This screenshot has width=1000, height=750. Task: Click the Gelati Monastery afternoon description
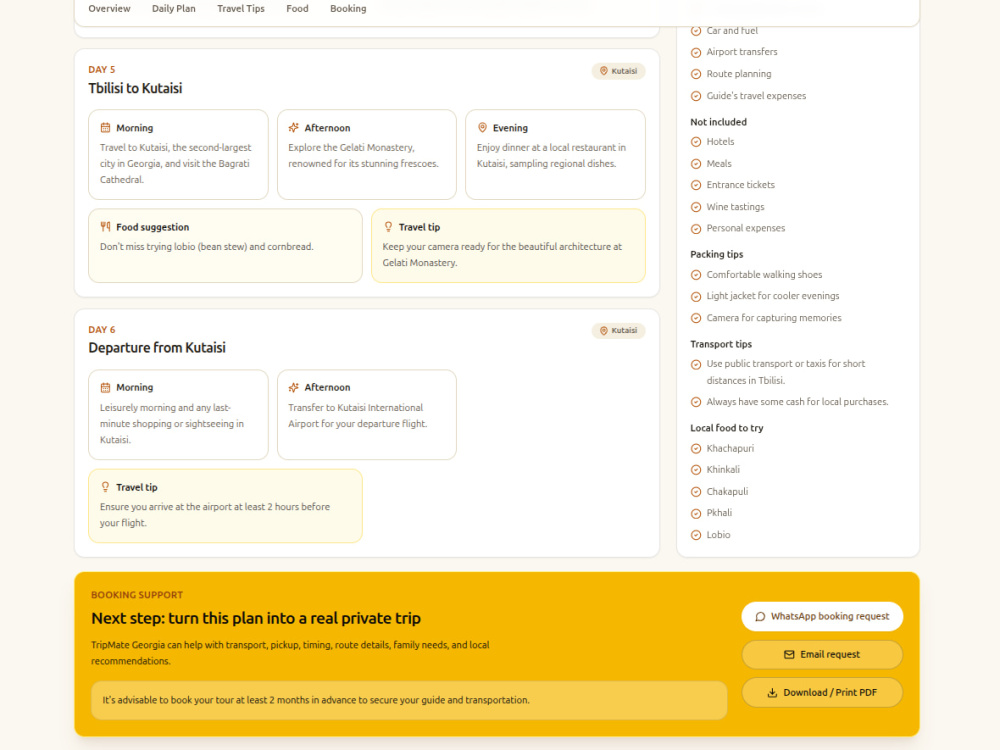[363, 156]
